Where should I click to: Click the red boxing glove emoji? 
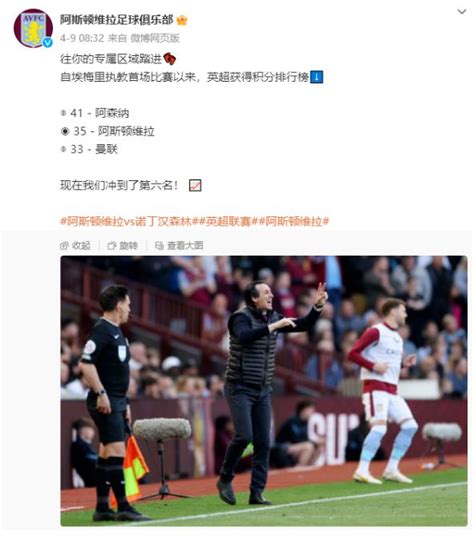tap(169, 59)
